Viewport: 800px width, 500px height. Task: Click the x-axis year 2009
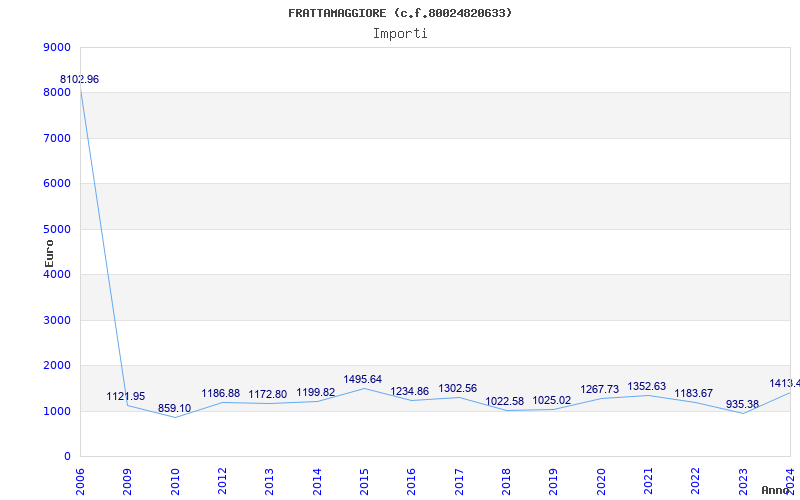click(x=127, y=482)
